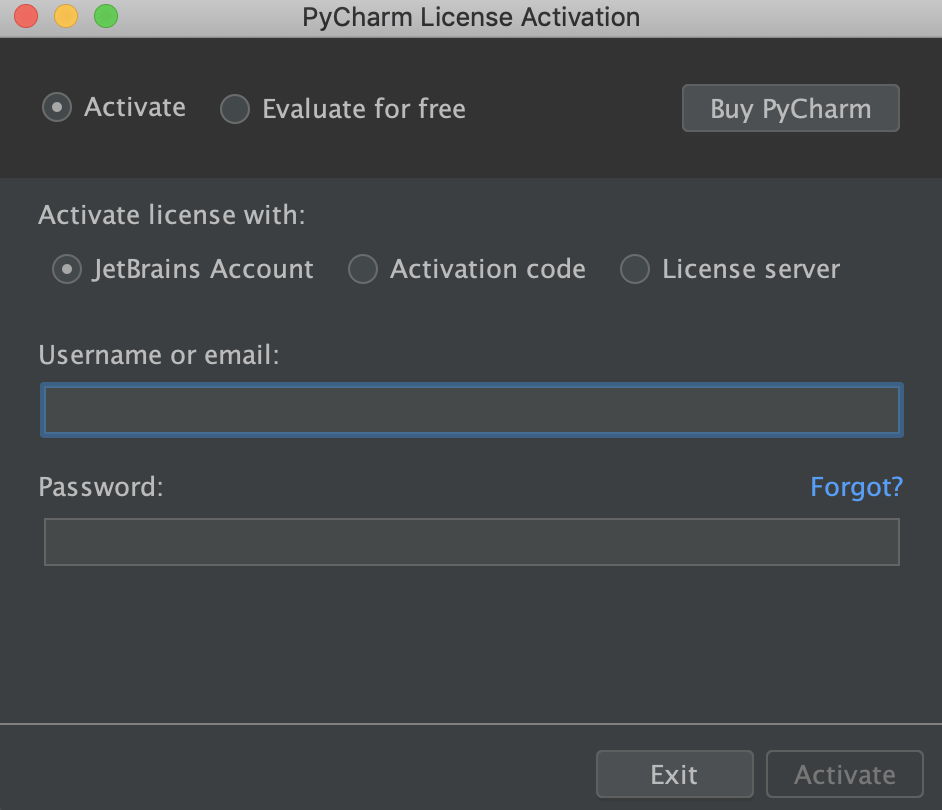Click the Activate button at bottom

click(845, 774)
